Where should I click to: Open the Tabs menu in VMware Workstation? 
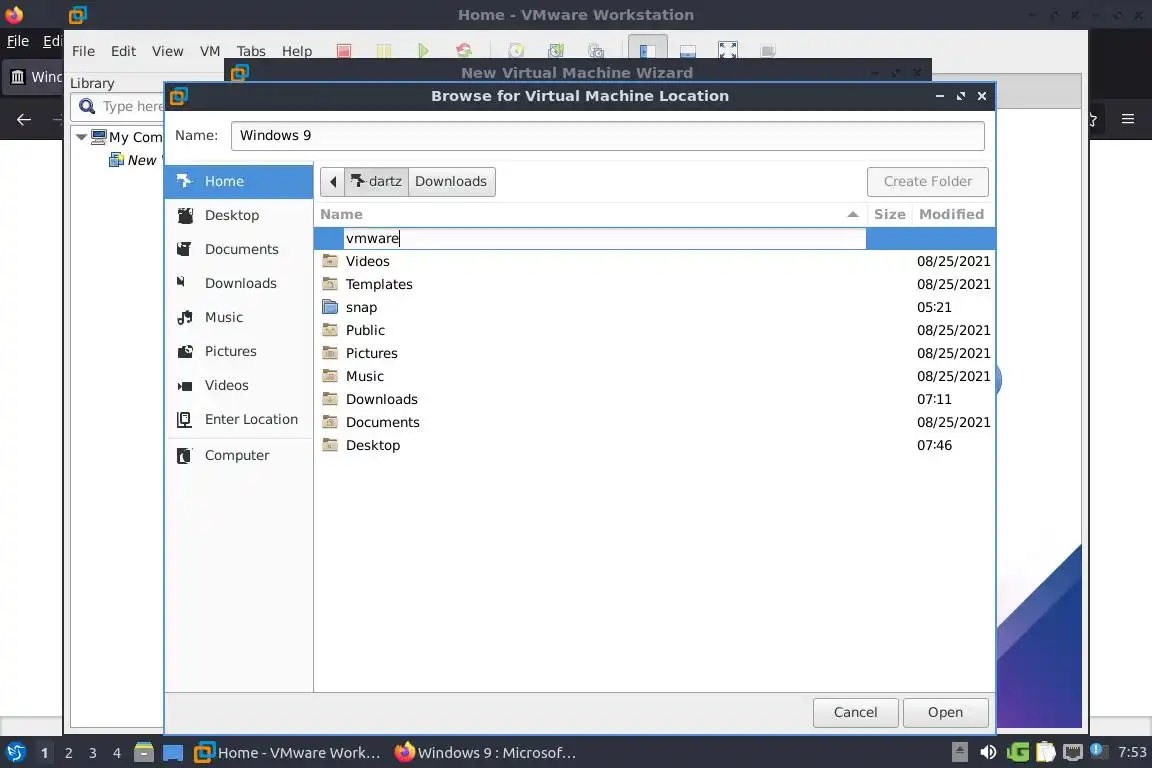click(251, 51)
